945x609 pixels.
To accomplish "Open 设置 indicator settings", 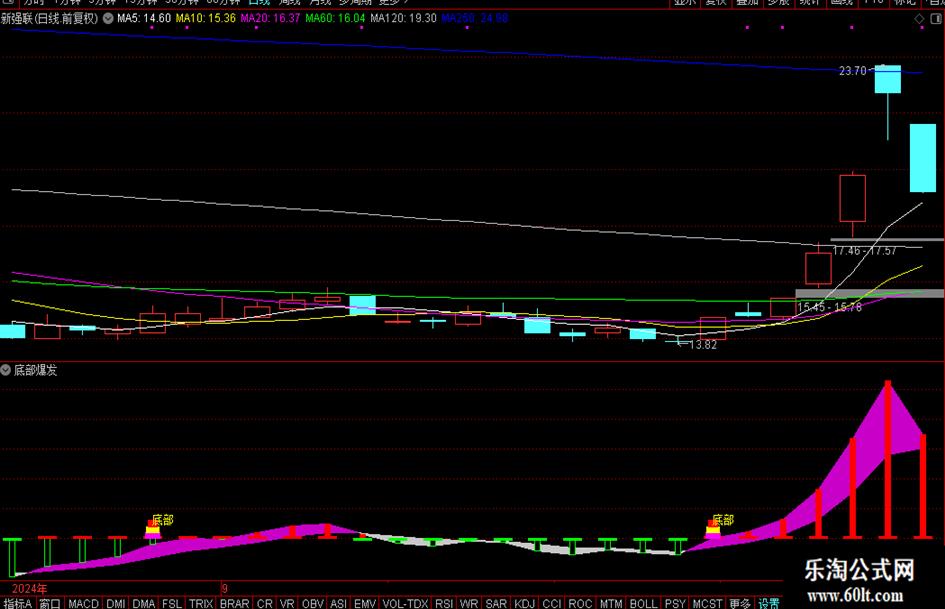I will pos(769,603).
